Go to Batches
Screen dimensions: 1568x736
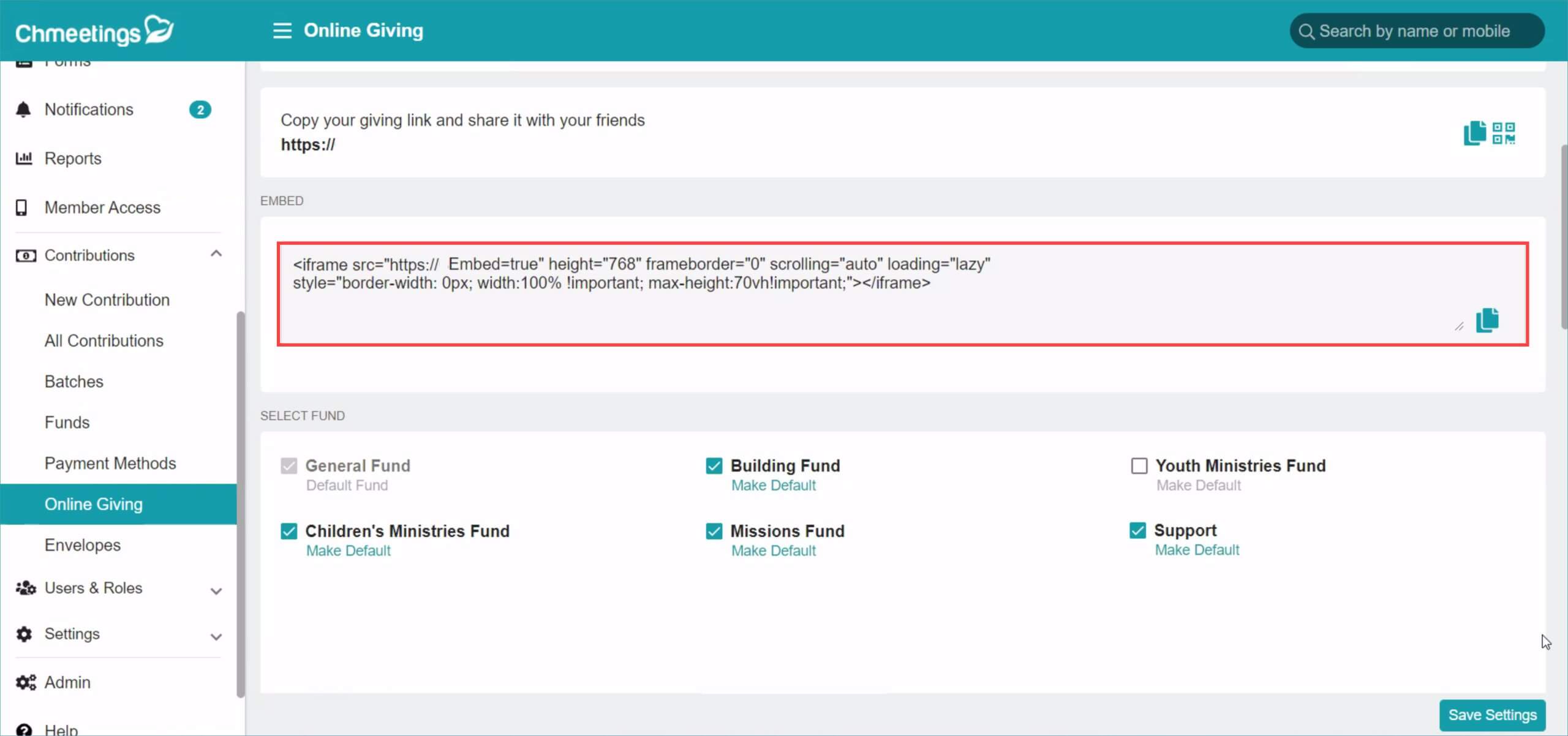74,382
